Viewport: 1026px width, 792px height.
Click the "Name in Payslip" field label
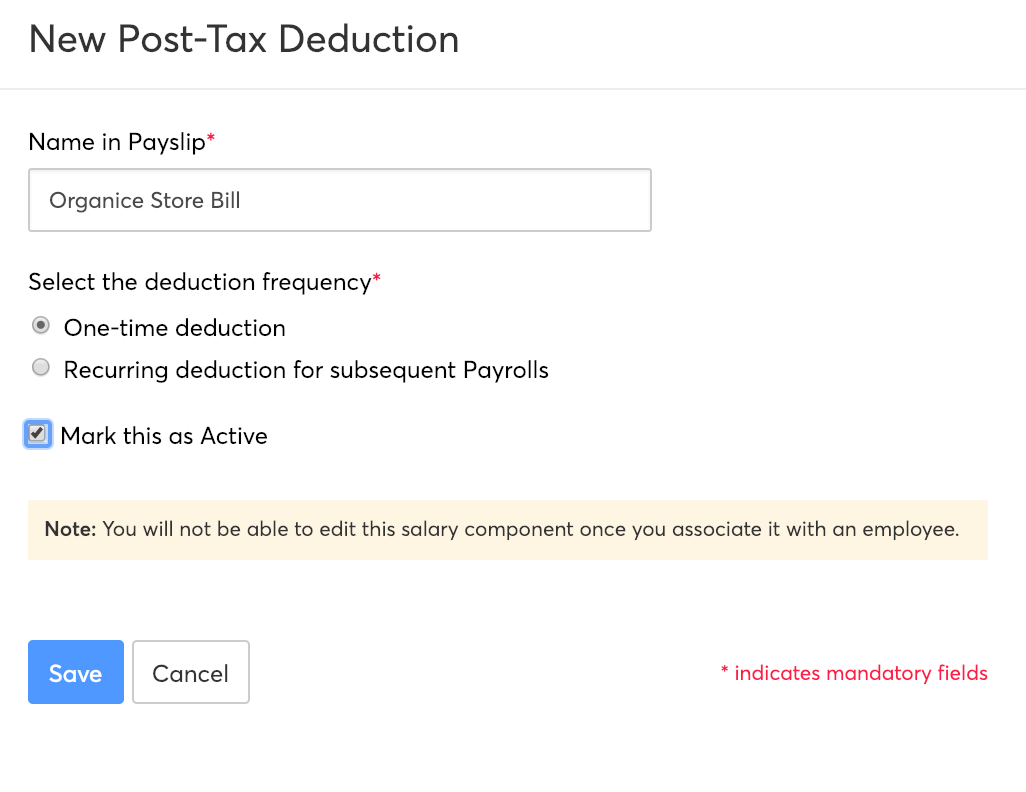tap(116, 142)
